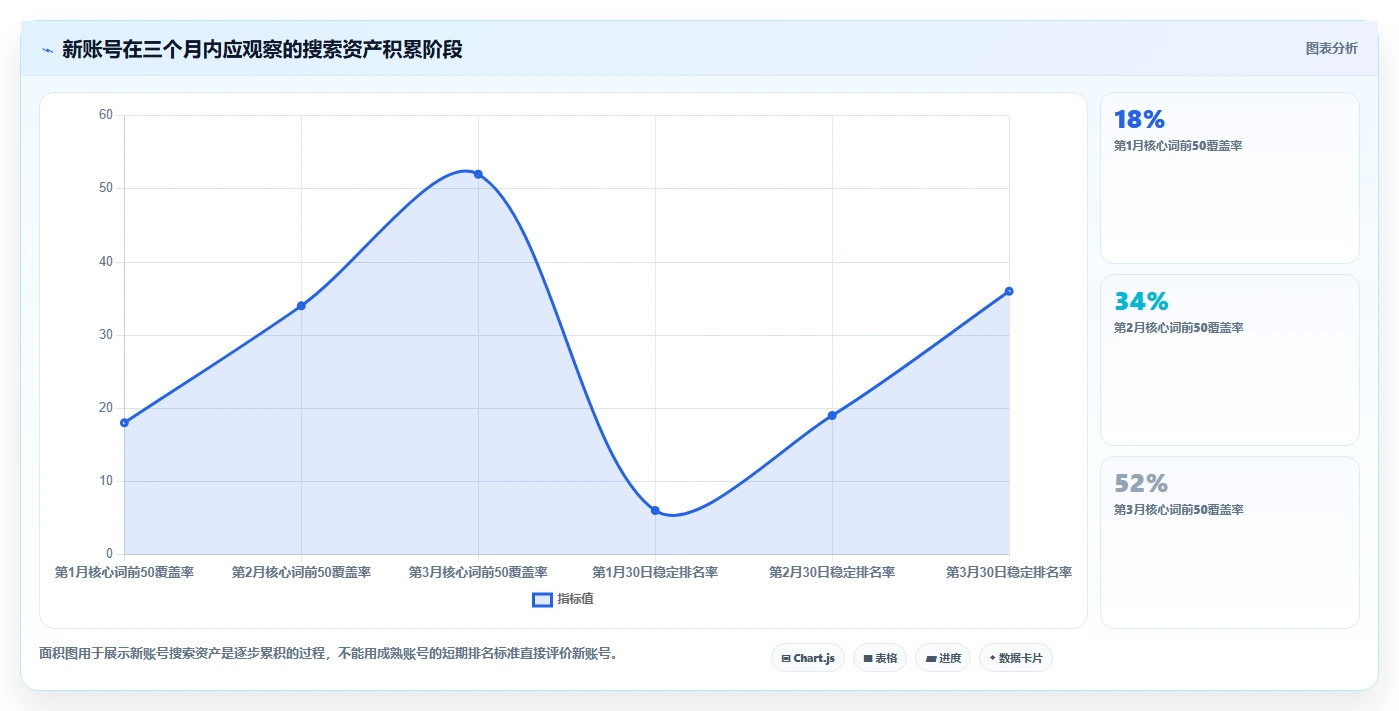Click the lowest data point at value 6

(655, 510)
